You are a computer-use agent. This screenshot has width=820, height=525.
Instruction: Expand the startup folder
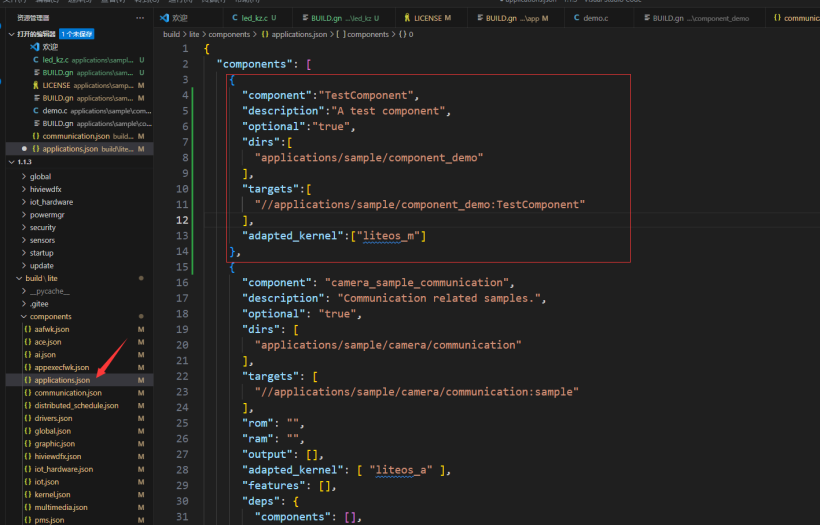[x=24, y=253]
